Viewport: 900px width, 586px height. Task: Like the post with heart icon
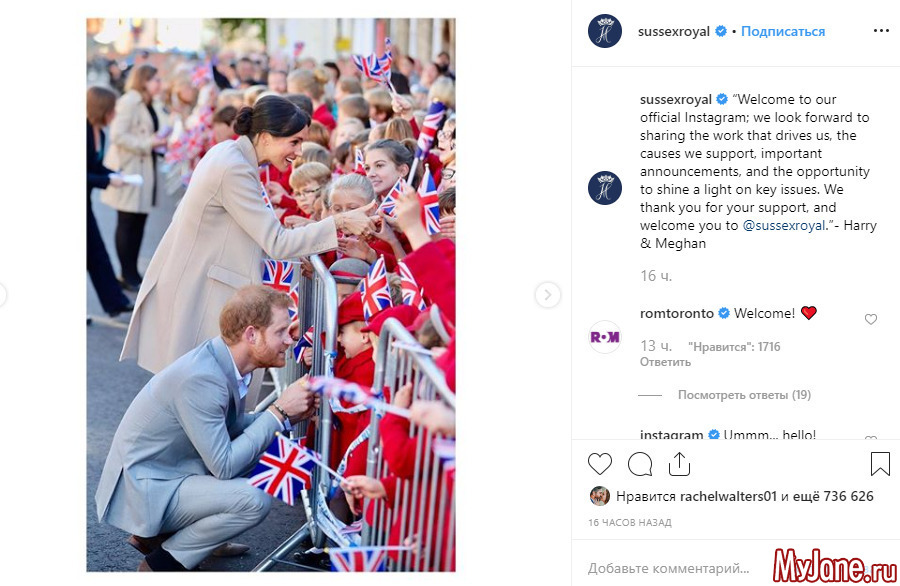coord(600,464)
